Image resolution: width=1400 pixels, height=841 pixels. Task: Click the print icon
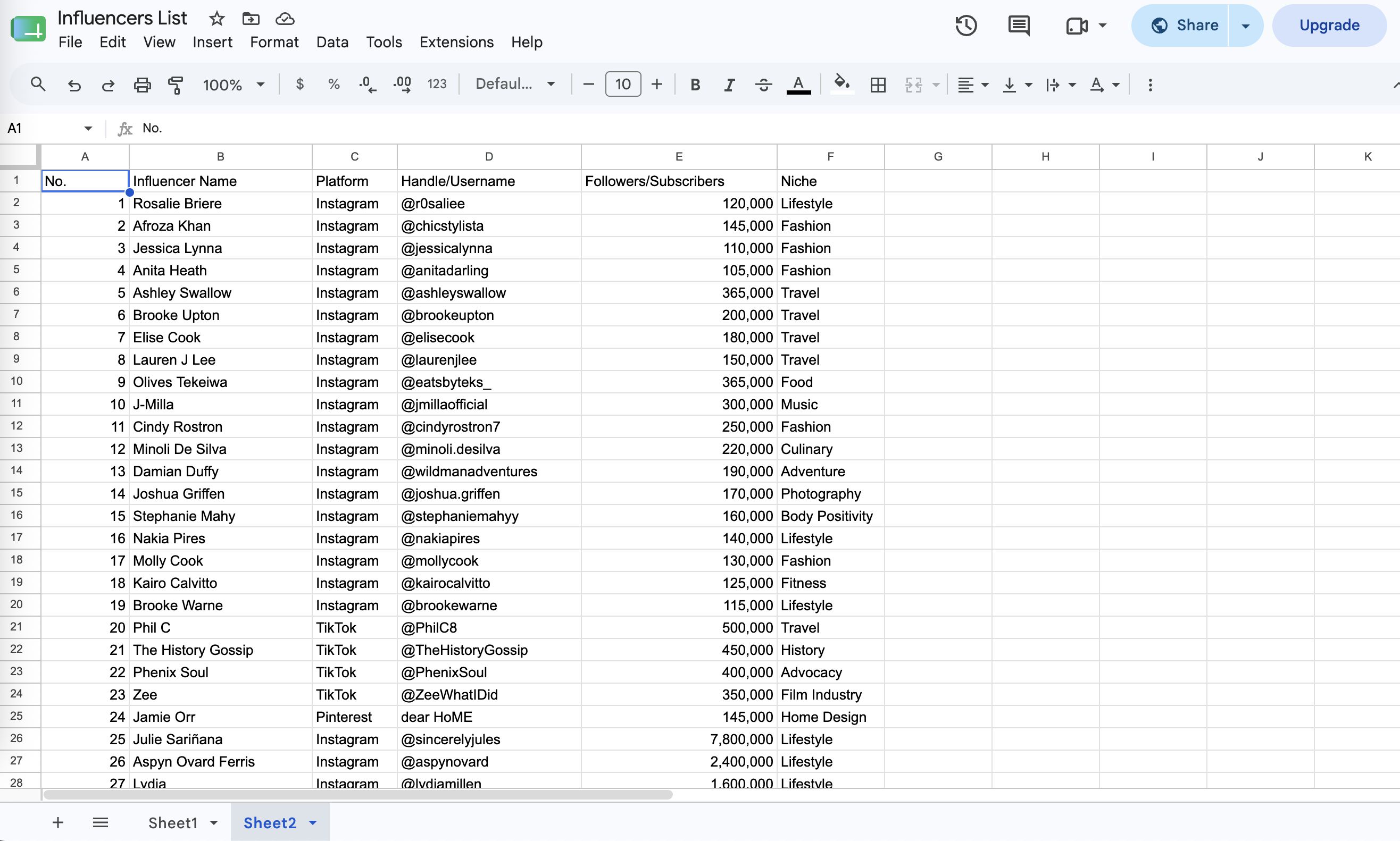(x=142, y=85)
